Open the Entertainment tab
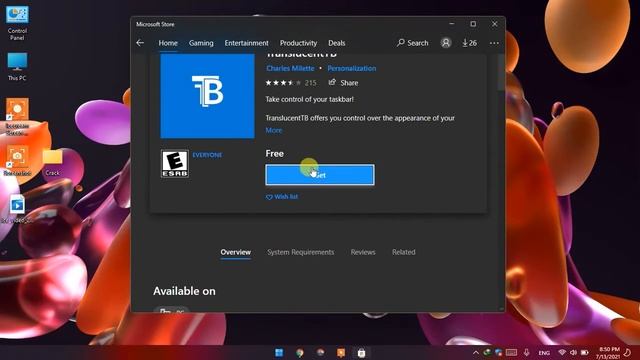The width and height of the screenshot is (640, 360). click(247, 43)
